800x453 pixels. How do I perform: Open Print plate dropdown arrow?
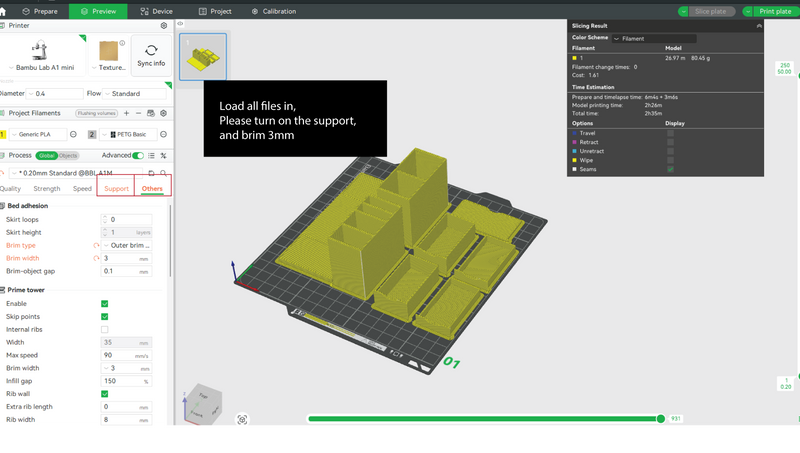747,11
